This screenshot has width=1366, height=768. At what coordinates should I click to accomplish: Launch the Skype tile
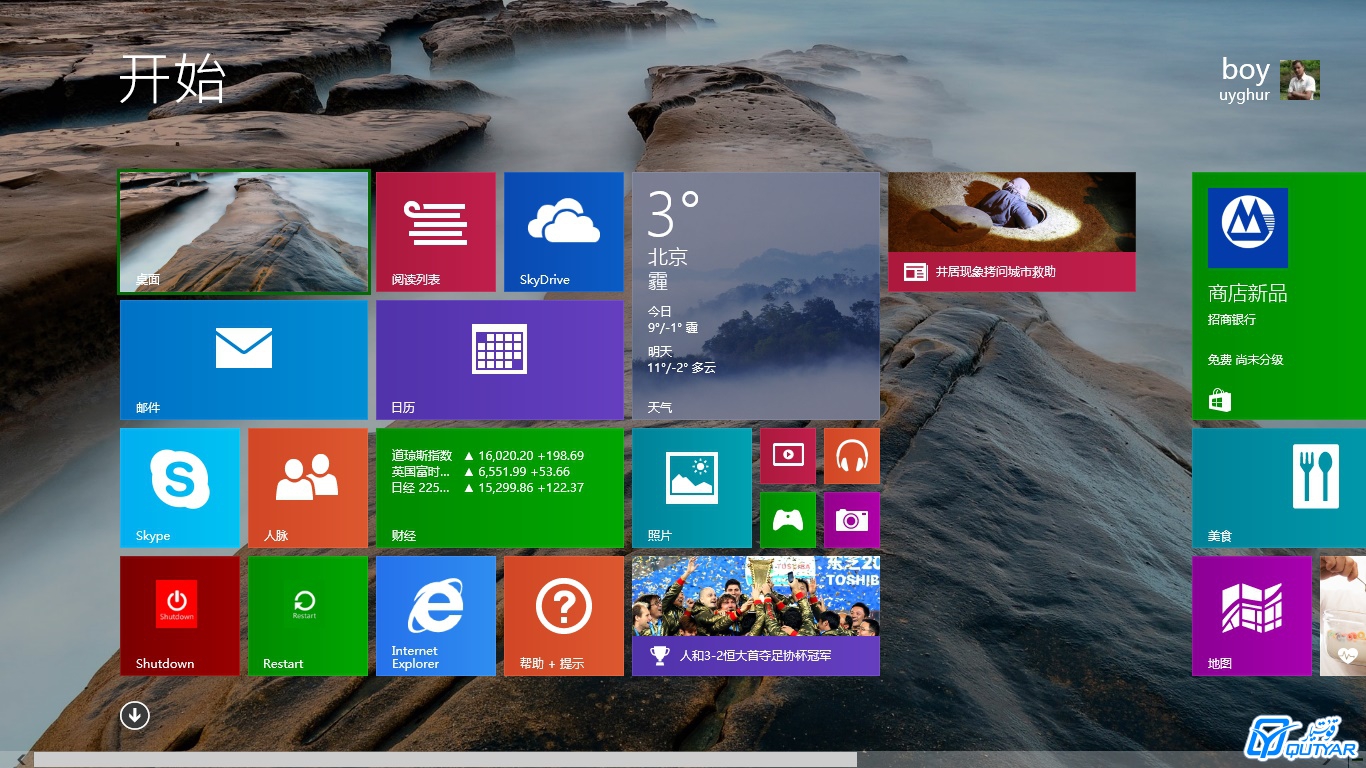[180, 488]
